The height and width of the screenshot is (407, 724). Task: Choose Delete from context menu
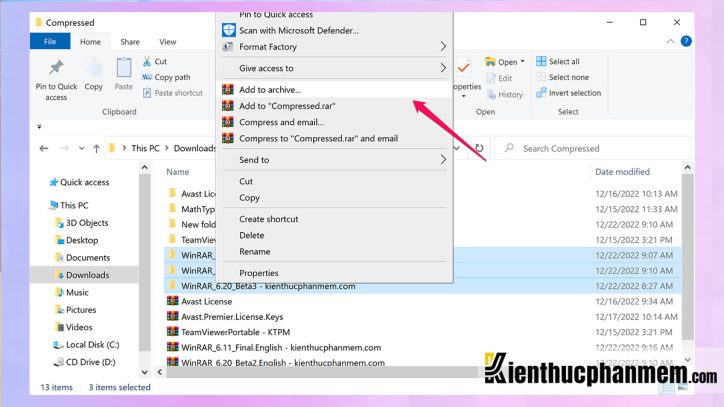[x=333, y=235]
